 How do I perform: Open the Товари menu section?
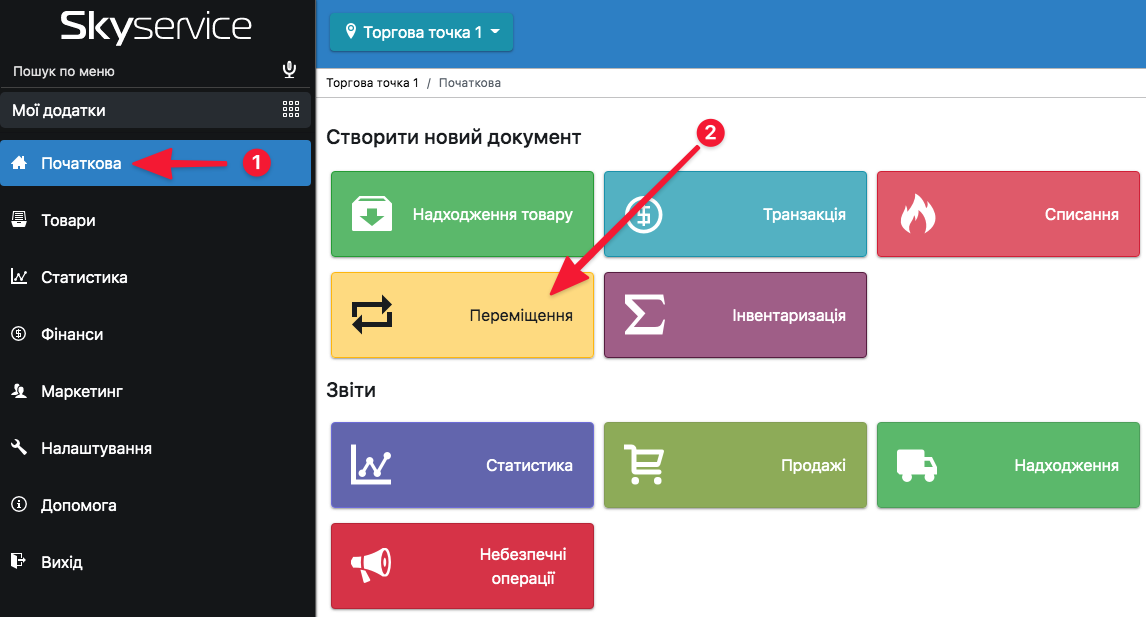point(68,220)
